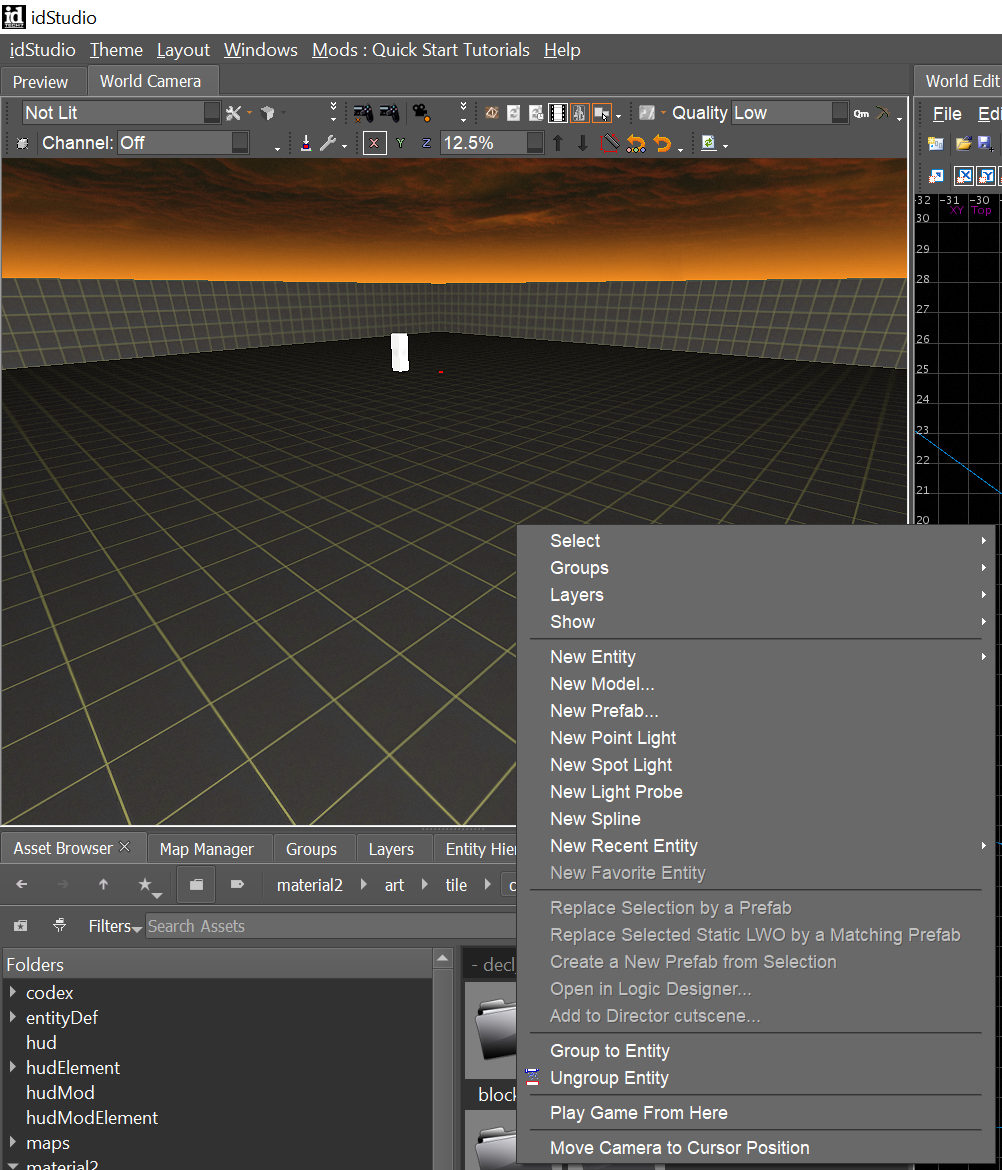The image size is (1002, 1170).
Task: Click the green refresh document icon
Action: point(709,143)
